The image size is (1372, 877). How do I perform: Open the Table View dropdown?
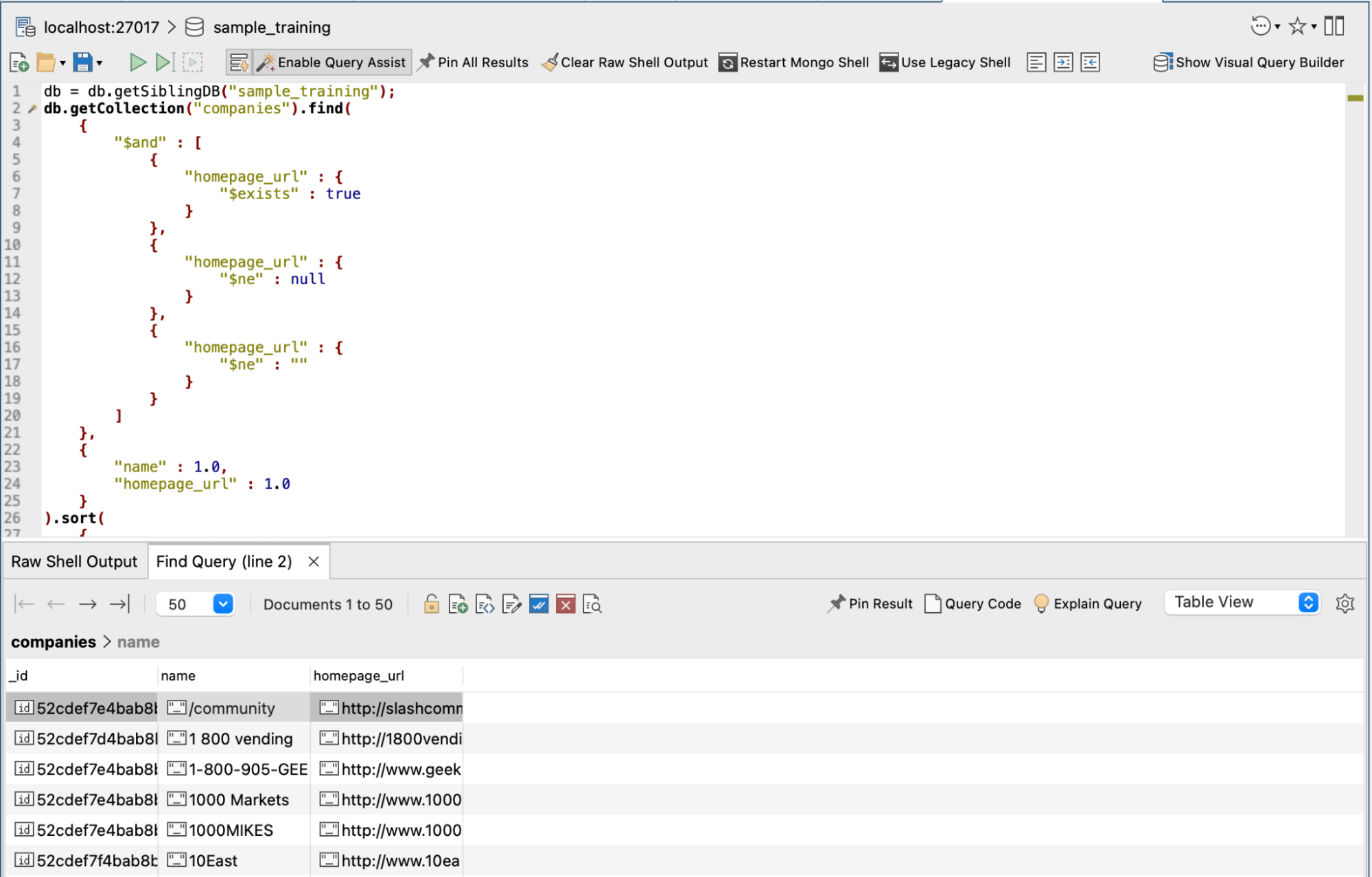pos(1242,603)
